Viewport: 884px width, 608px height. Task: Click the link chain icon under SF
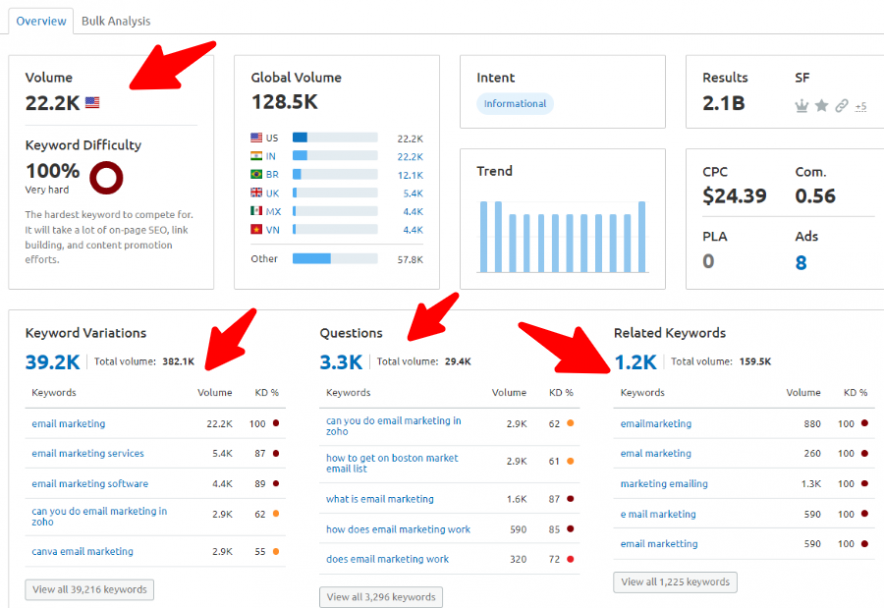[840, 106]
